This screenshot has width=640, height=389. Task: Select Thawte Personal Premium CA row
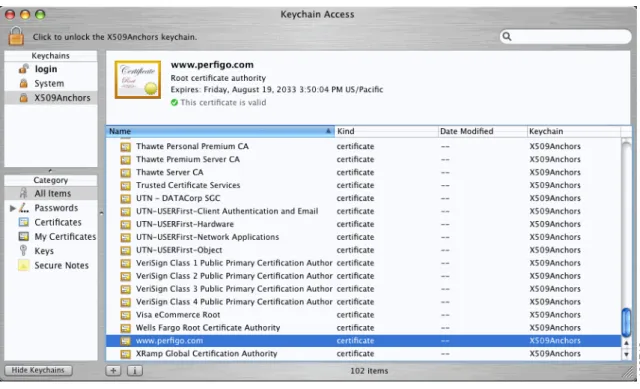click(x=364, y=146)
